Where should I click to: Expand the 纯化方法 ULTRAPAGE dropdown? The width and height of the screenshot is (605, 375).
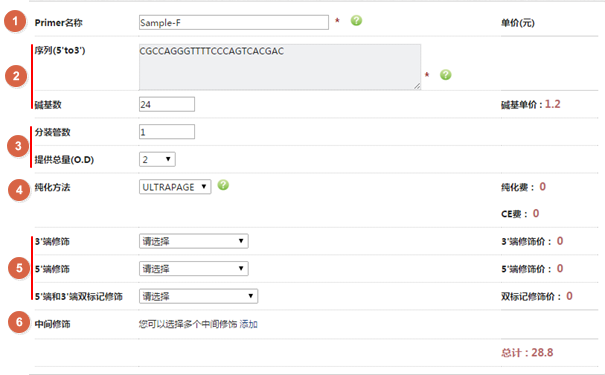coord(175,187)
